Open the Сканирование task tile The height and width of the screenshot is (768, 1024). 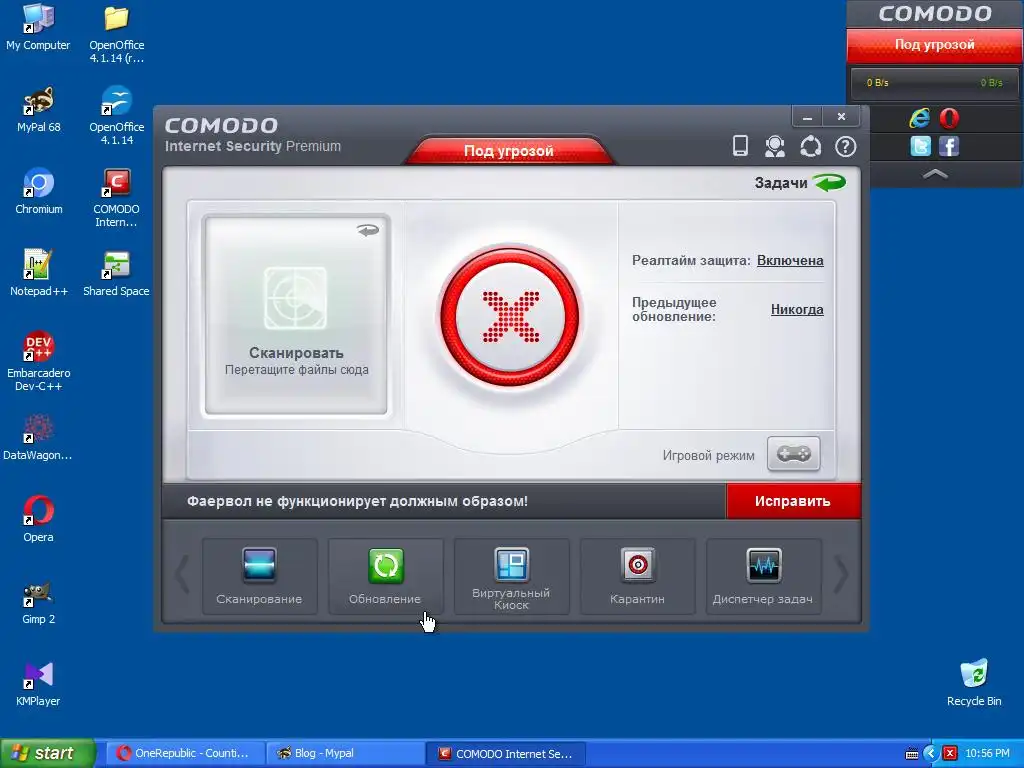pos(259,576)
